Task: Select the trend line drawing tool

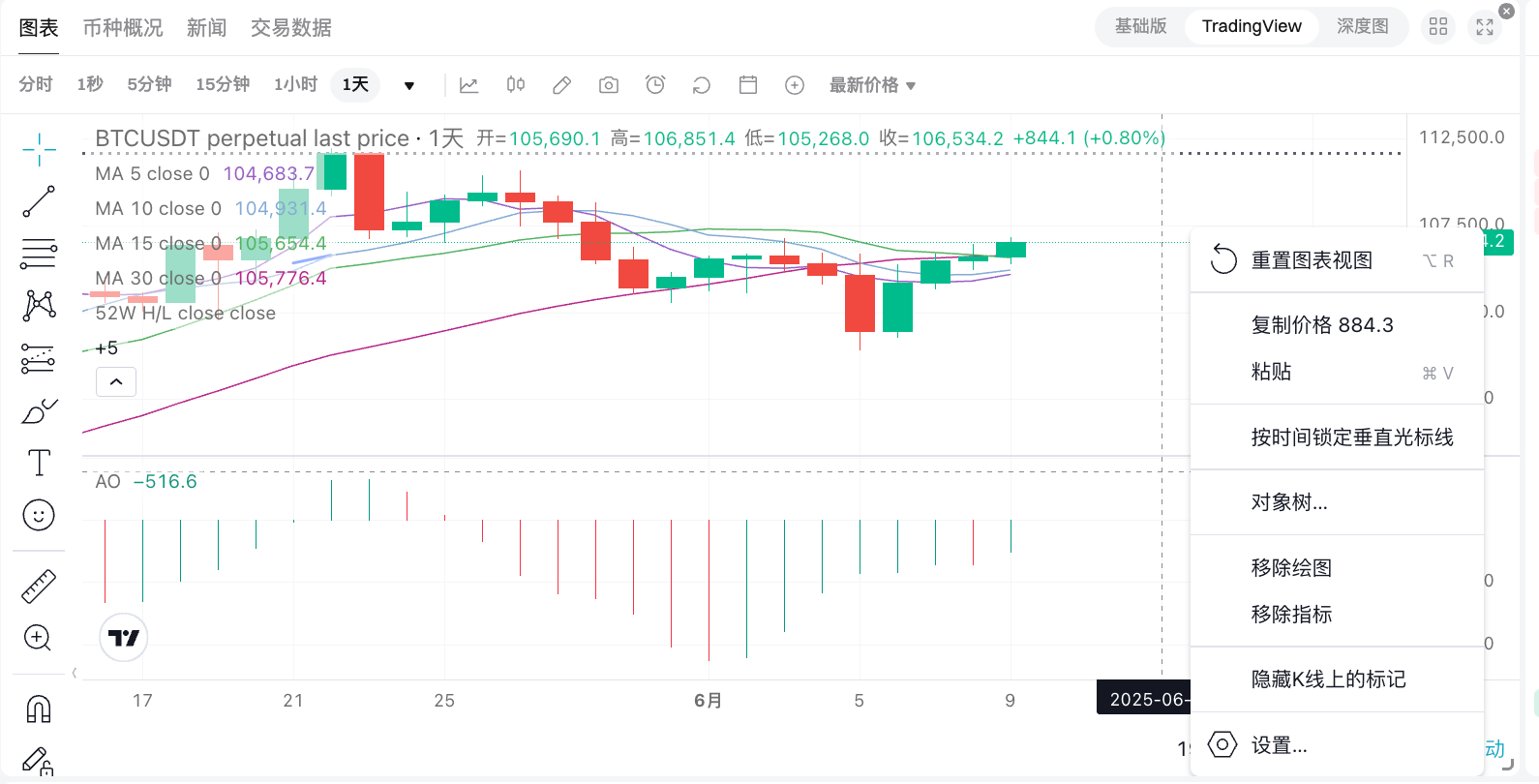Action: tap(39, 201)
